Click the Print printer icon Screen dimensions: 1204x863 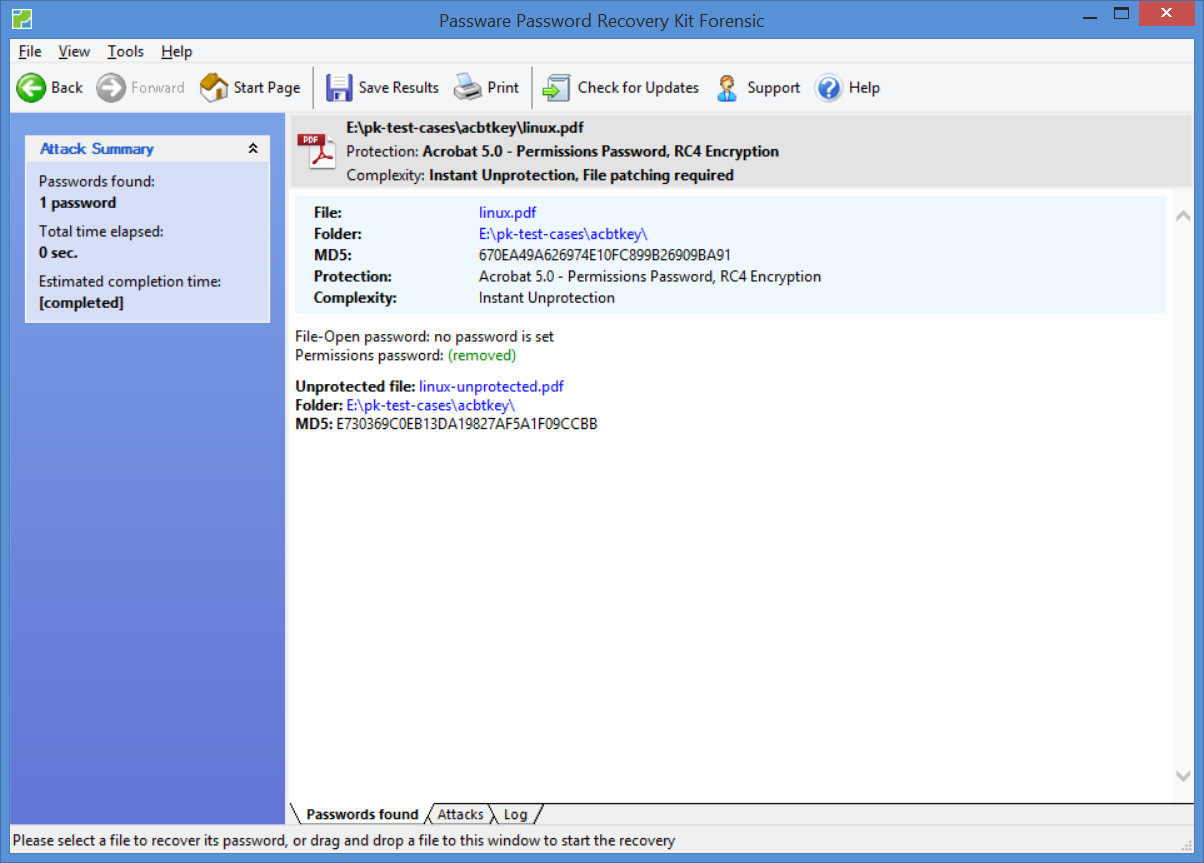coord(468,88)
